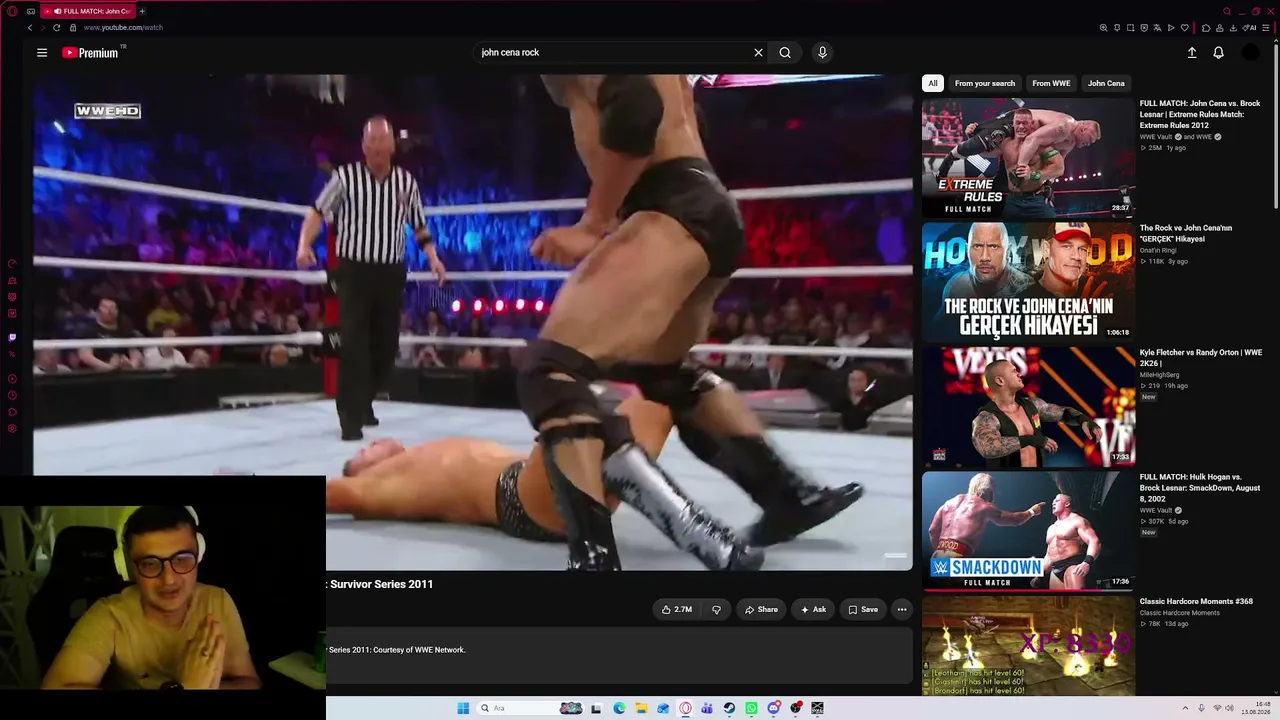
Task: Open Discord from the taskbar
Action: [x=773, y=708]
